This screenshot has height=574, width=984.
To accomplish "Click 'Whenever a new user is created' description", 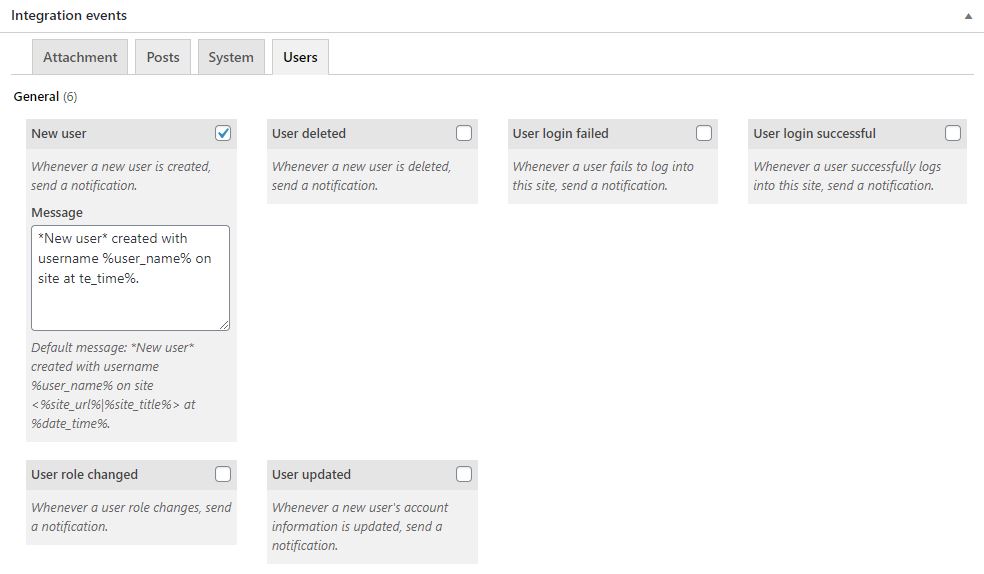I will pyautogui.click(x=121, y=176).
